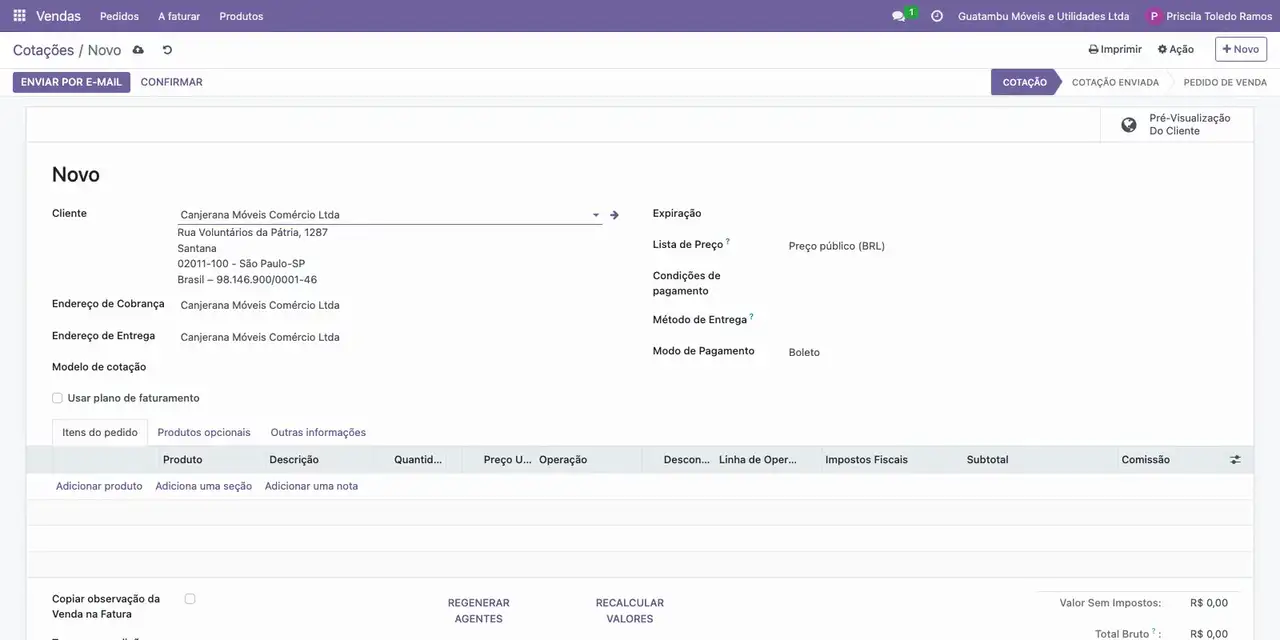1280x640 pixels.
Task: Discard changes with the undo arrow icon
Action: click(x=167, y=50)
